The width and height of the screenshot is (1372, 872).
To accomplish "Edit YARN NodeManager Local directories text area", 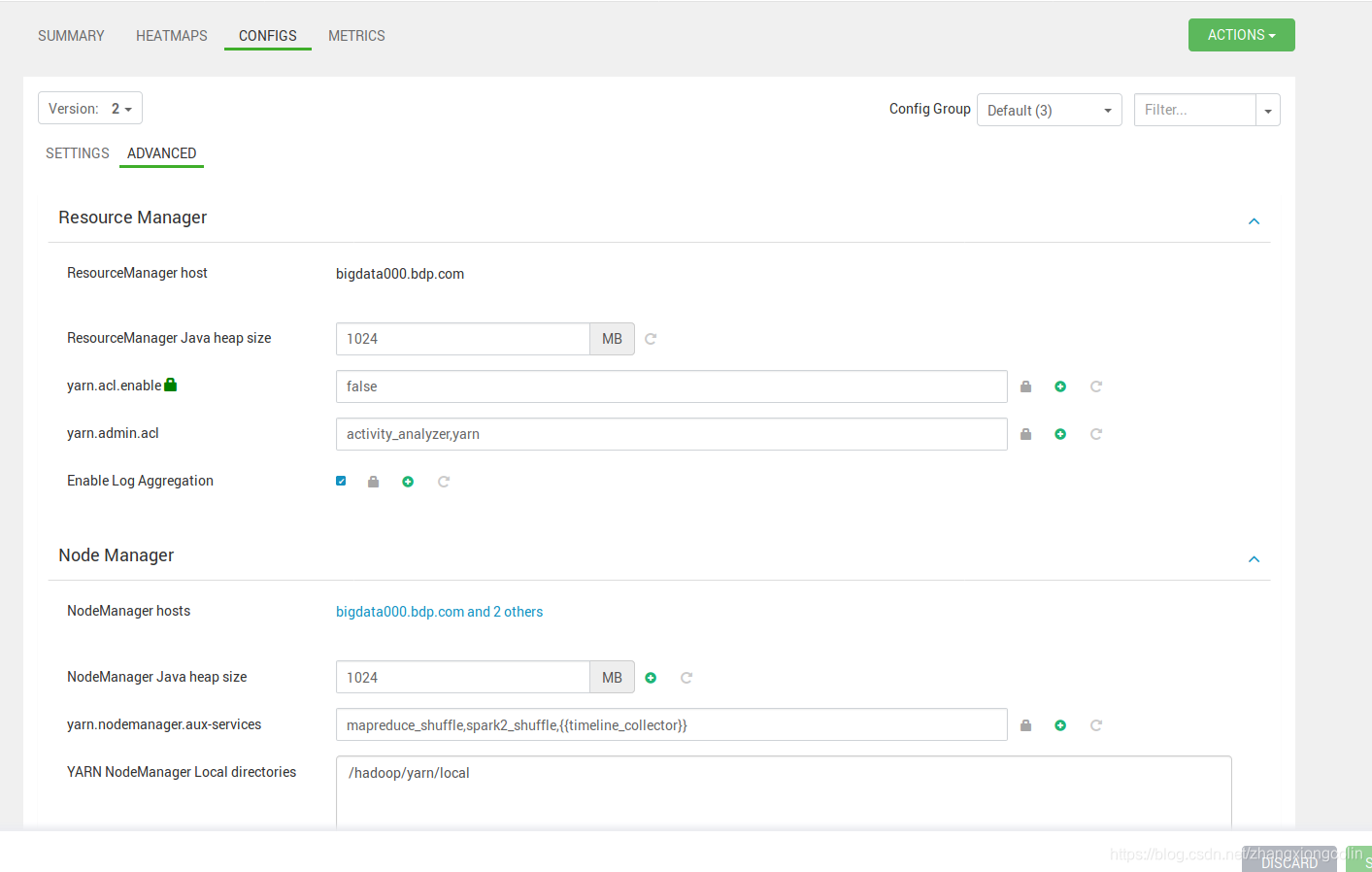I will [784, 792].
